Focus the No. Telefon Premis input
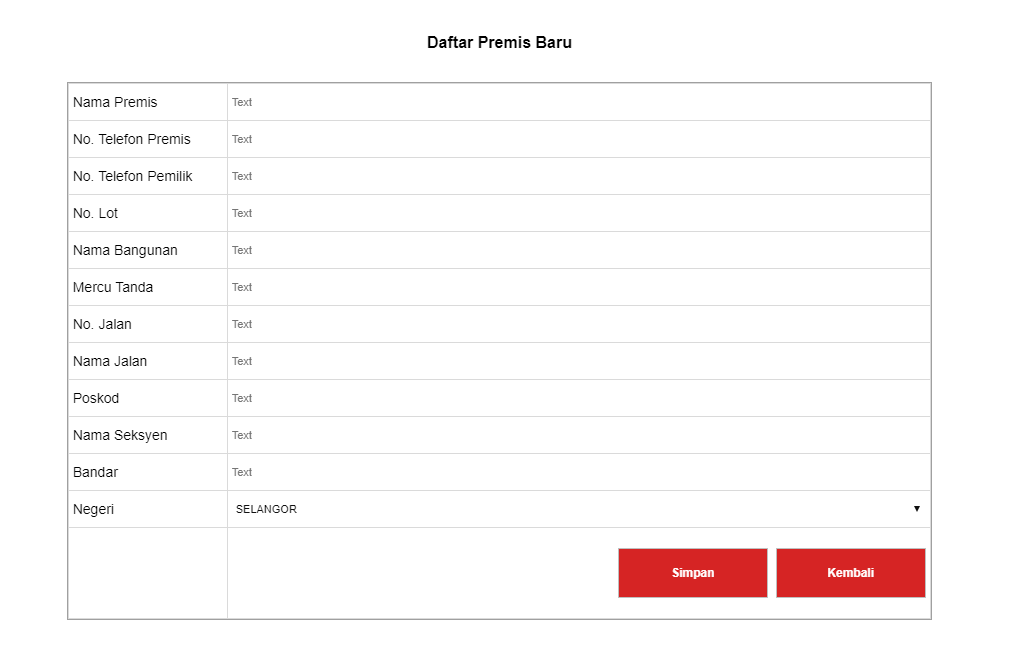This screenshot has width=1030, height=656. [579, 139]
